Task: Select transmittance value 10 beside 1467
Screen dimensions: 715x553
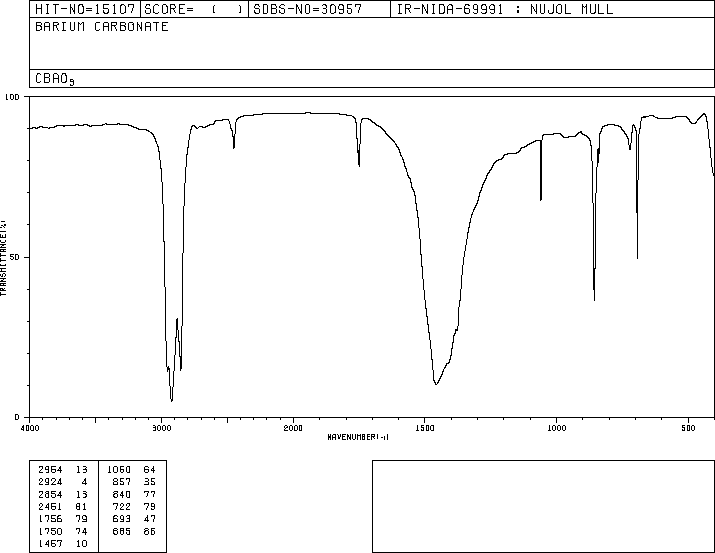Action: pyautogui.click(x=81, y=543)
